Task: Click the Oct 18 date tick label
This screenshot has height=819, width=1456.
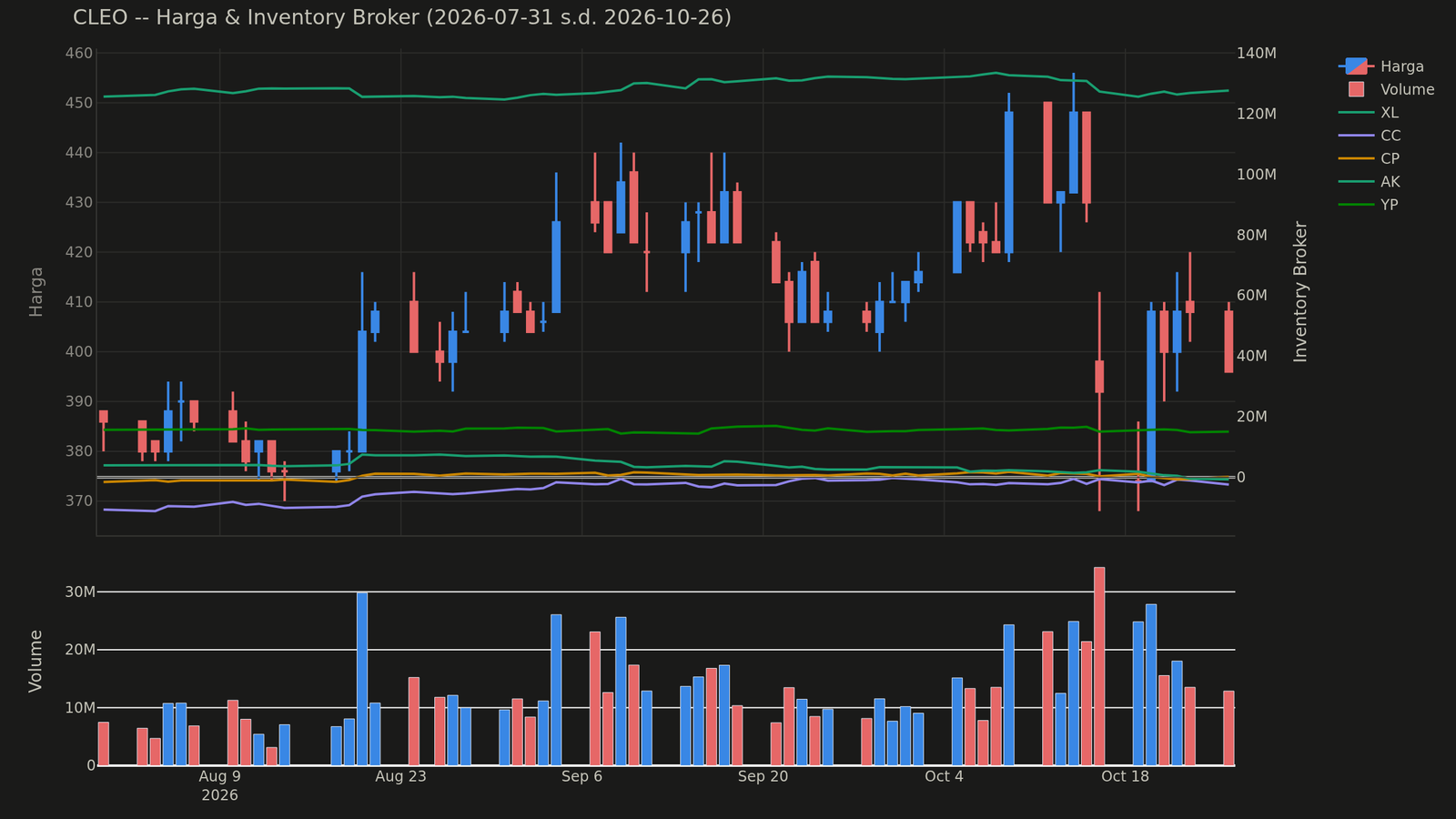Action: click(1125, 776)
